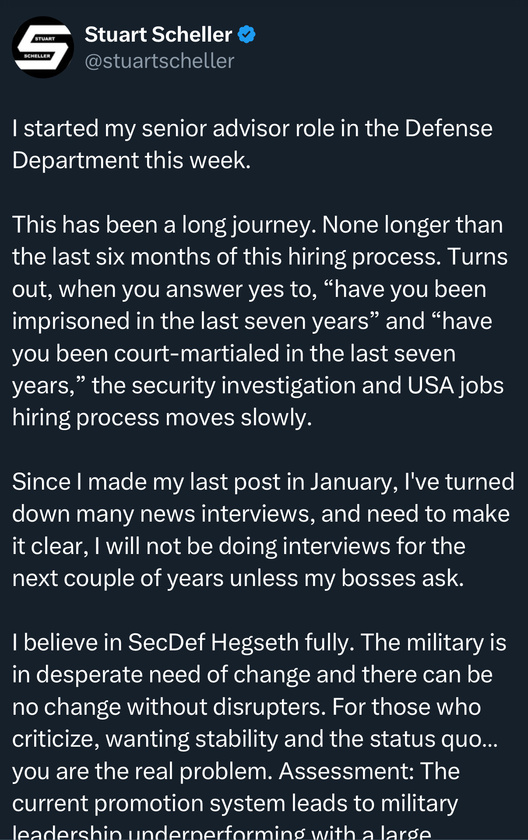Image resolution: width=528 pixels, height=840 pixels.
Task: Click the S logo inside the avatar
Action: [43, 47]
